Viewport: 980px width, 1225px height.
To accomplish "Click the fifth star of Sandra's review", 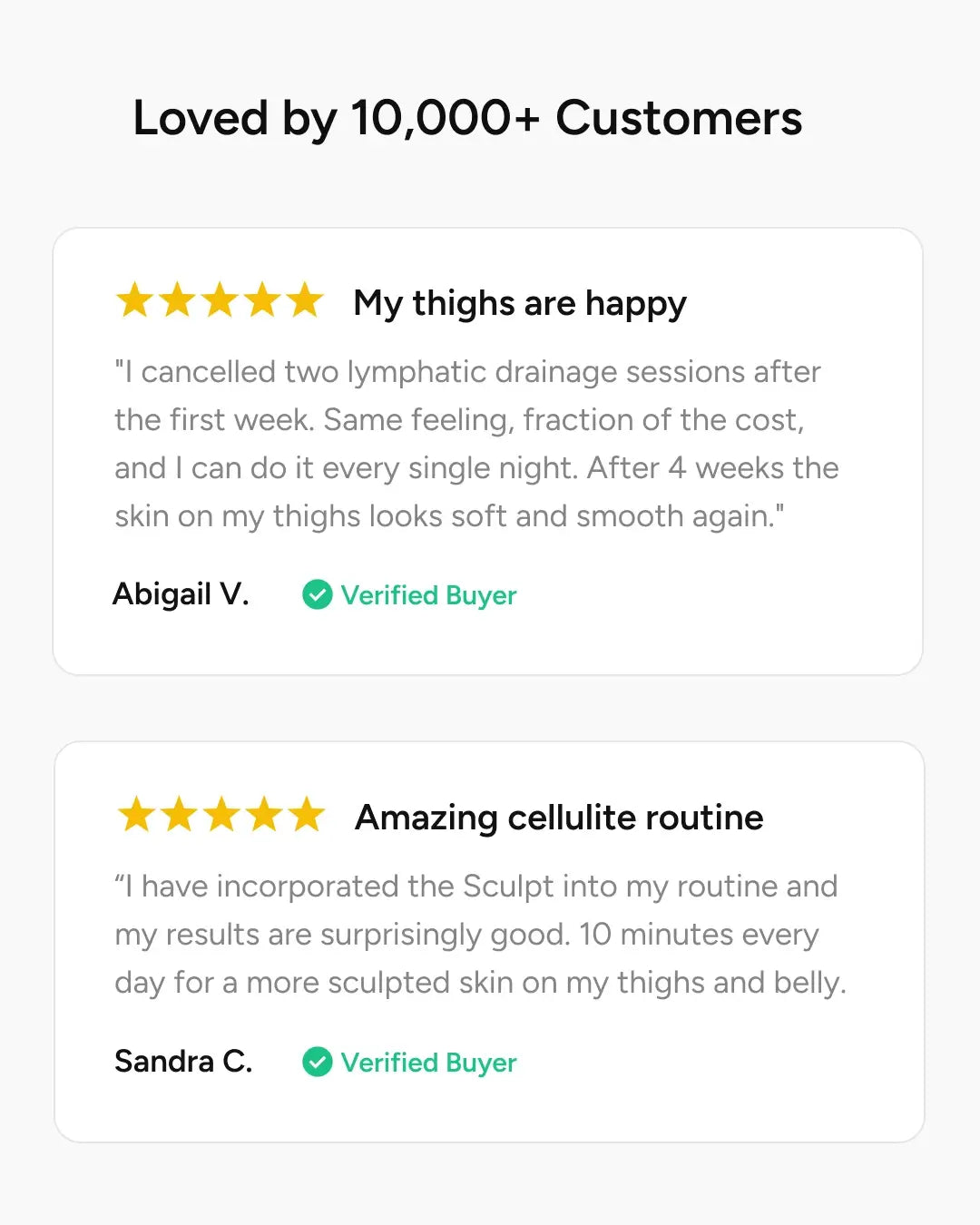I will click(307, 814).
